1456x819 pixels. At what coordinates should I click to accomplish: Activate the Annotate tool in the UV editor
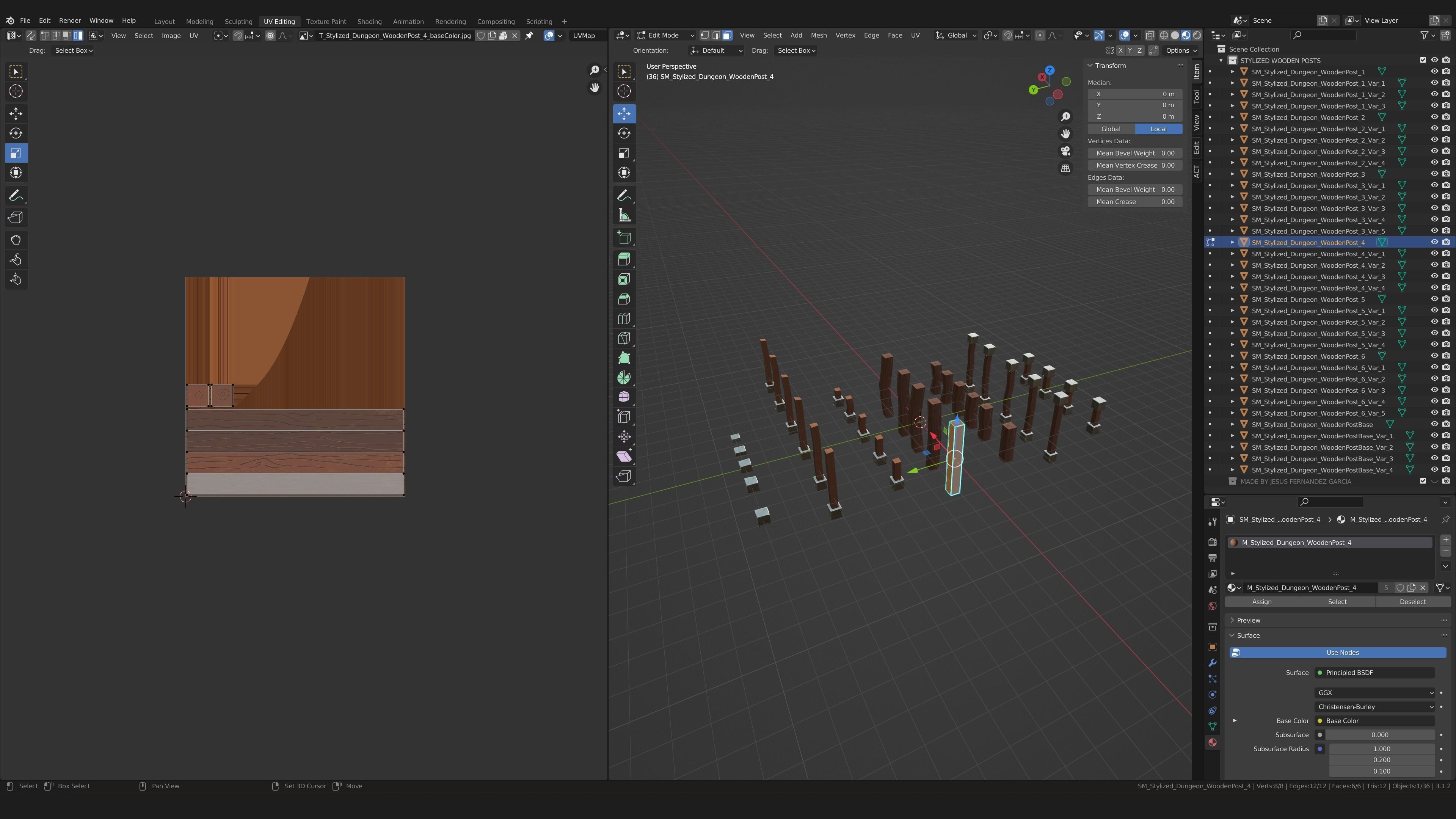tap(16, 196)
